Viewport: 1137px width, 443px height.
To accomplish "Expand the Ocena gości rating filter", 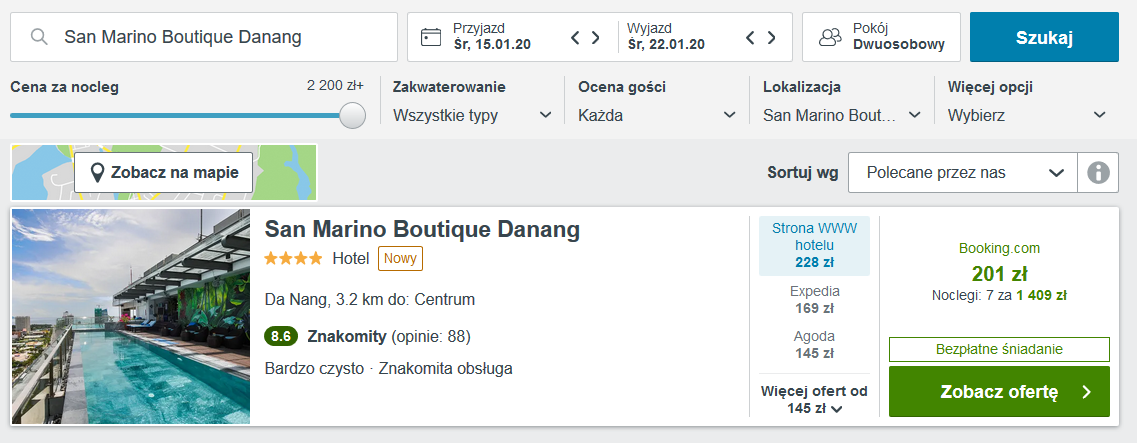I will coord(657,115).
